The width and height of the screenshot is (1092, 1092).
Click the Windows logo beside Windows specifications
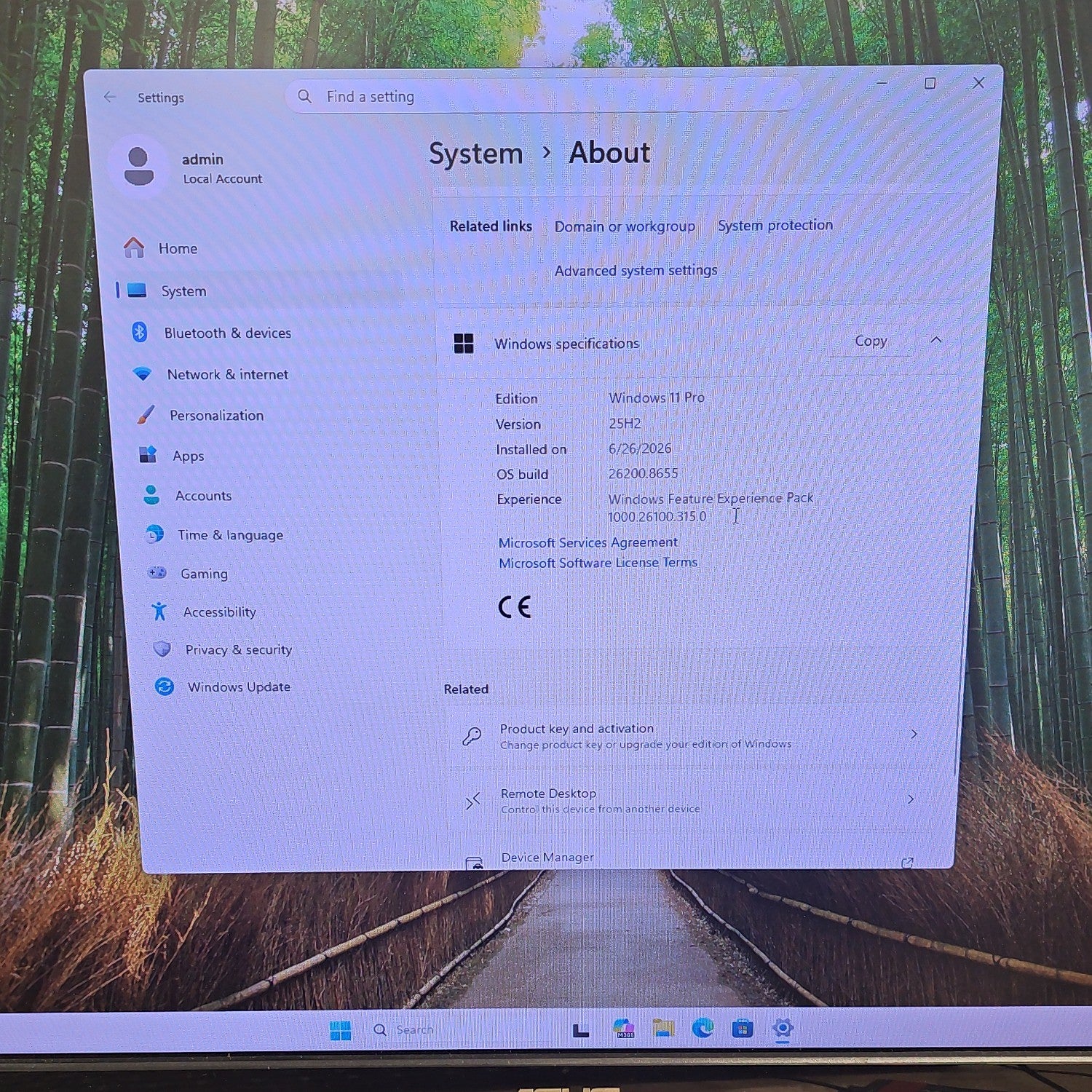point(464,344)
